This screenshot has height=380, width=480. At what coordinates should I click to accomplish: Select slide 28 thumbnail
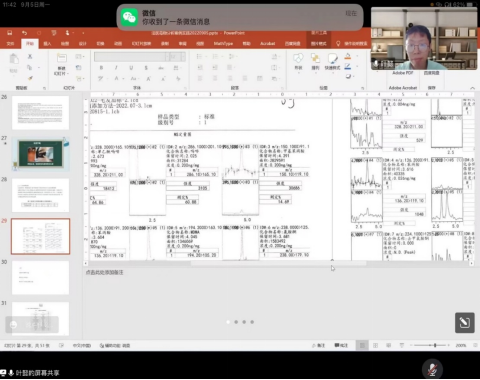click(40, 195)
